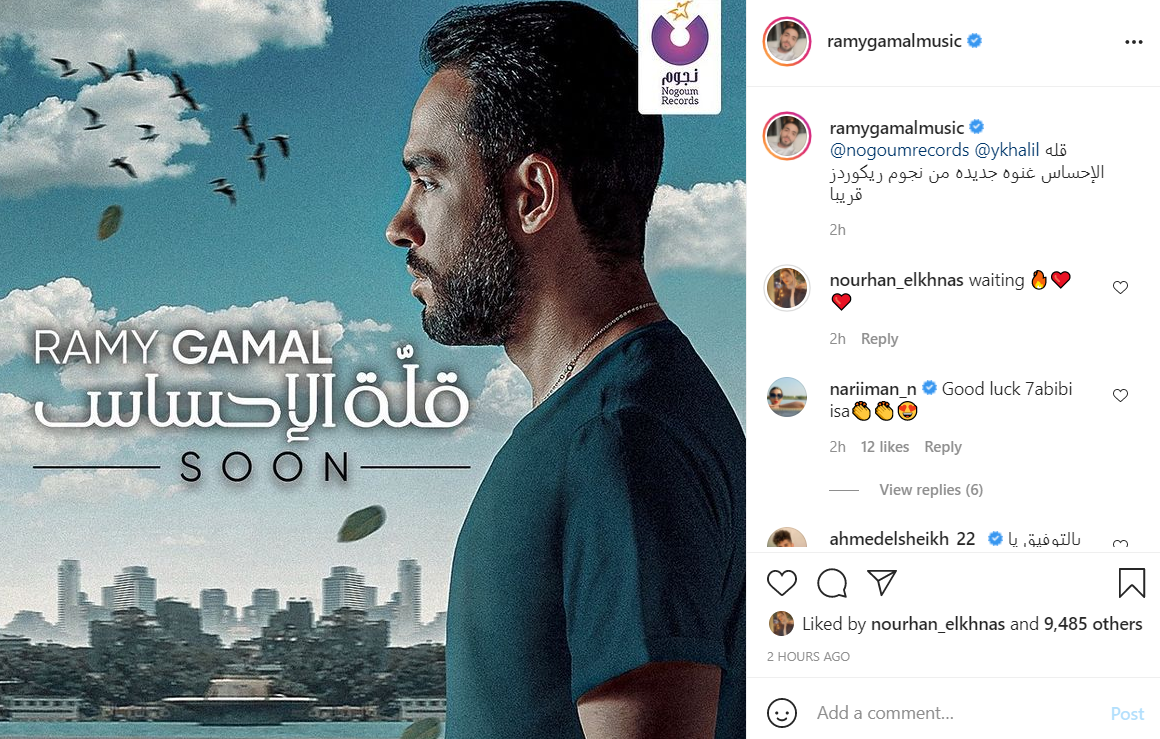The height and width of the screenshot is (739, 1160).
Task: Reply to nourhan_elkhnas's waiting comment
Action: 880,339
